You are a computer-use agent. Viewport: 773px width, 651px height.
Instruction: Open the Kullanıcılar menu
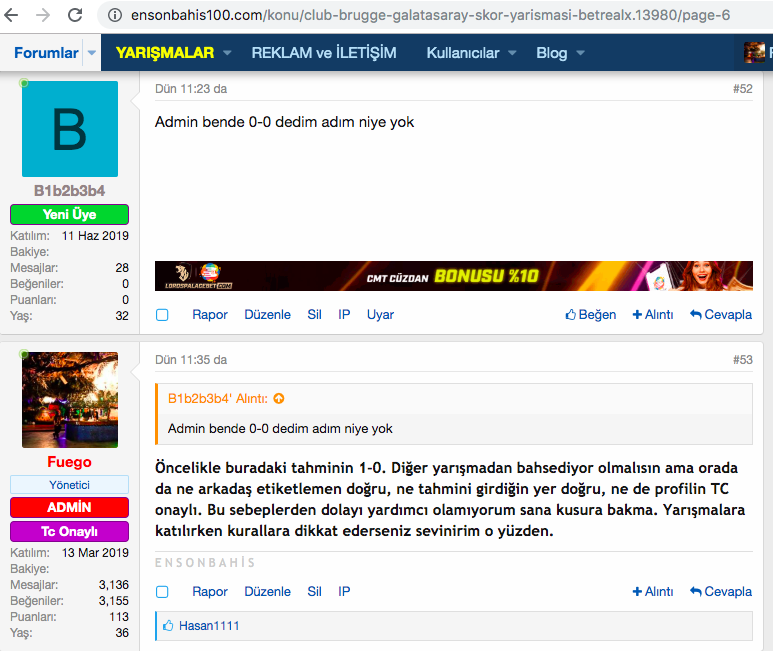462,53
